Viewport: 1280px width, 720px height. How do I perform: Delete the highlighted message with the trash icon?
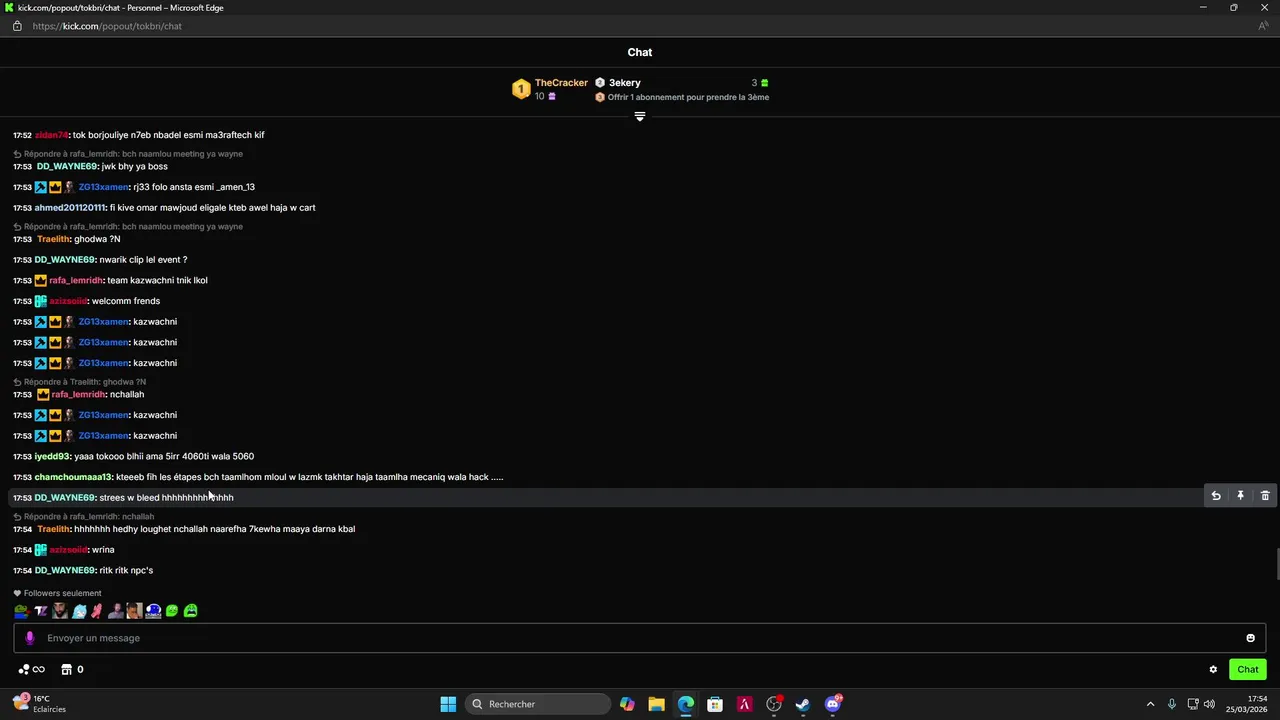point(1265,496)
